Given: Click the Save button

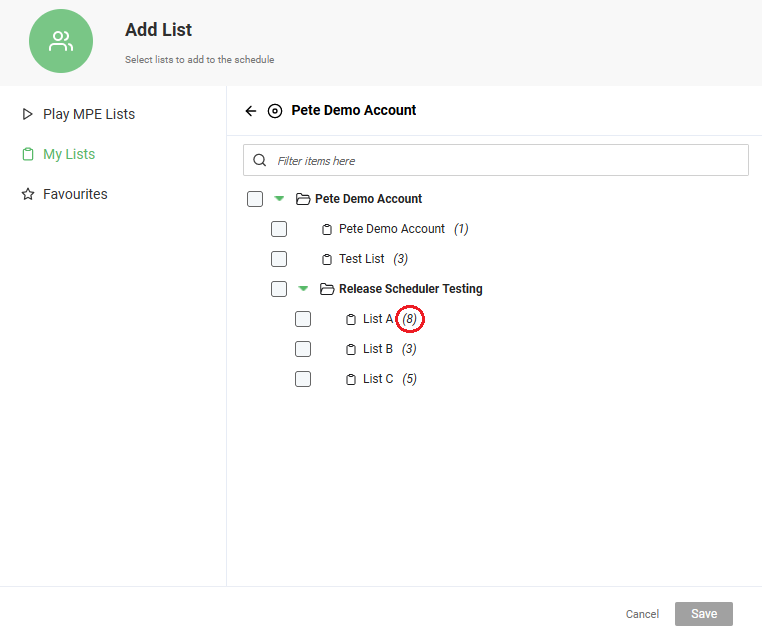Looking at the screenshot, I should pyautogui.click(x=704, y=614).
